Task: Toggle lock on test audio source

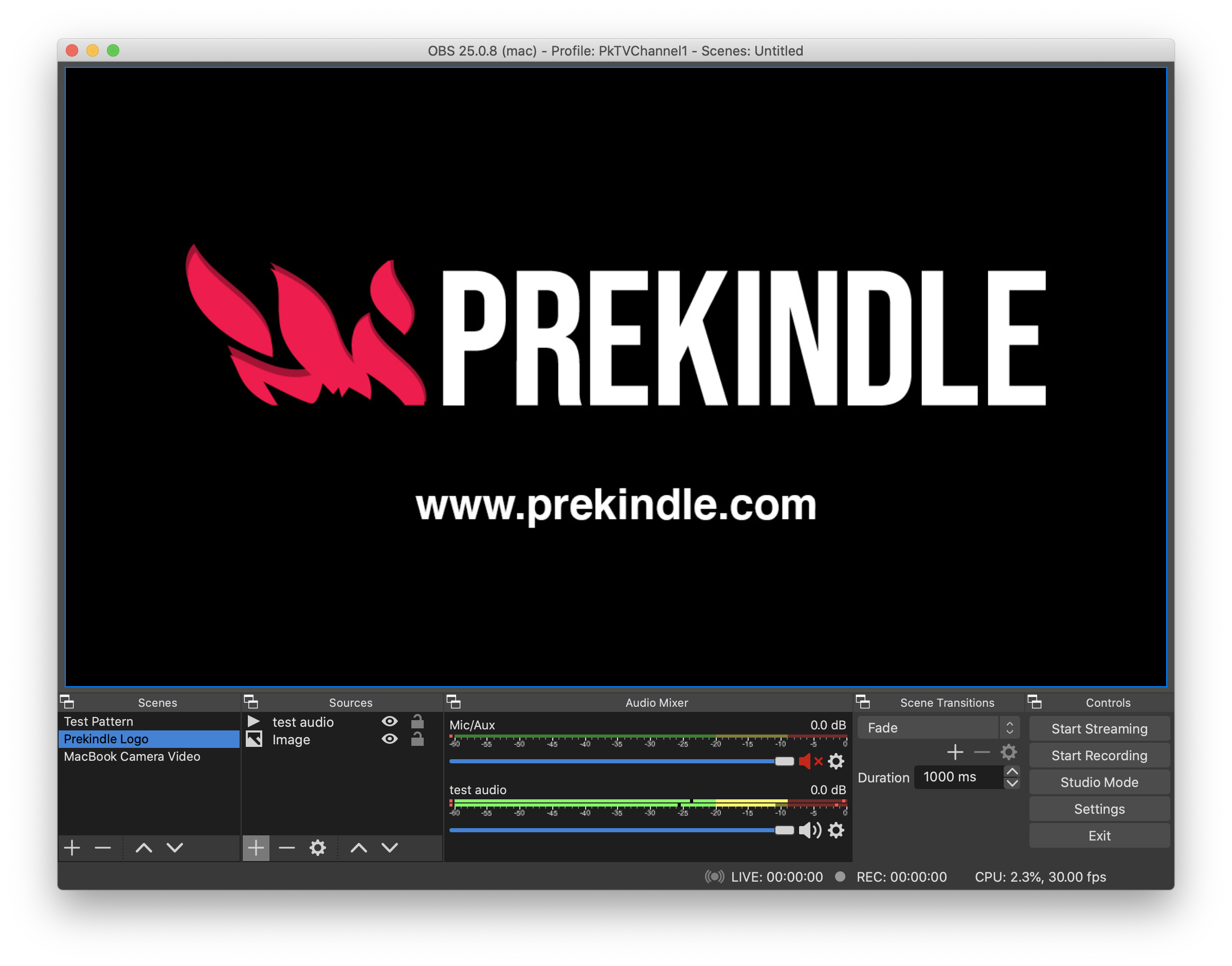Action: [417, 722]
